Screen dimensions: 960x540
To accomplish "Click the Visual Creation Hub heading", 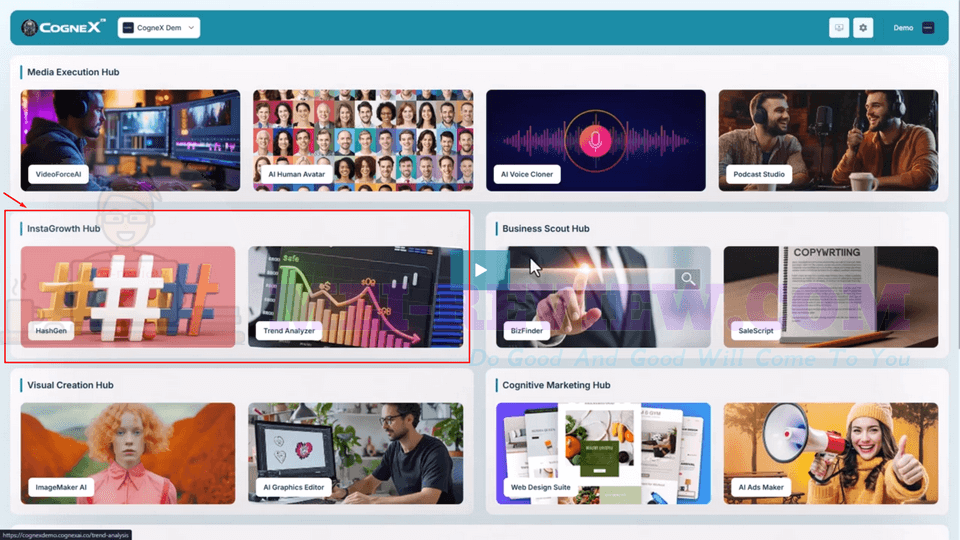I will pyautogui.click(x=70, y=385).
